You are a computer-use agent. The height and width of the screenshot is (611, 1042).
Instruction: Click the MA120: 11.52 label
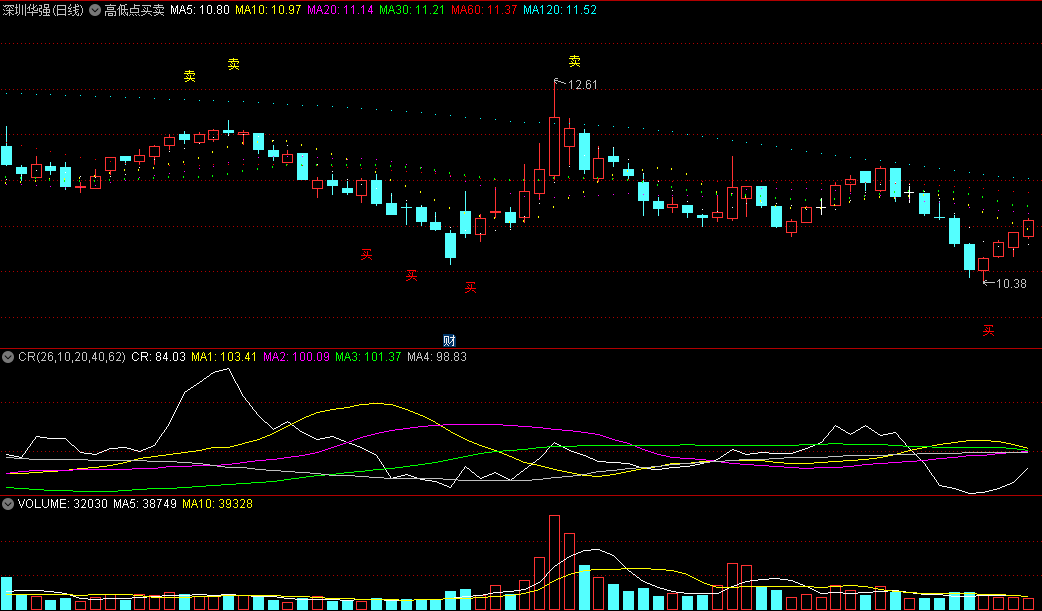pos(560,10)
